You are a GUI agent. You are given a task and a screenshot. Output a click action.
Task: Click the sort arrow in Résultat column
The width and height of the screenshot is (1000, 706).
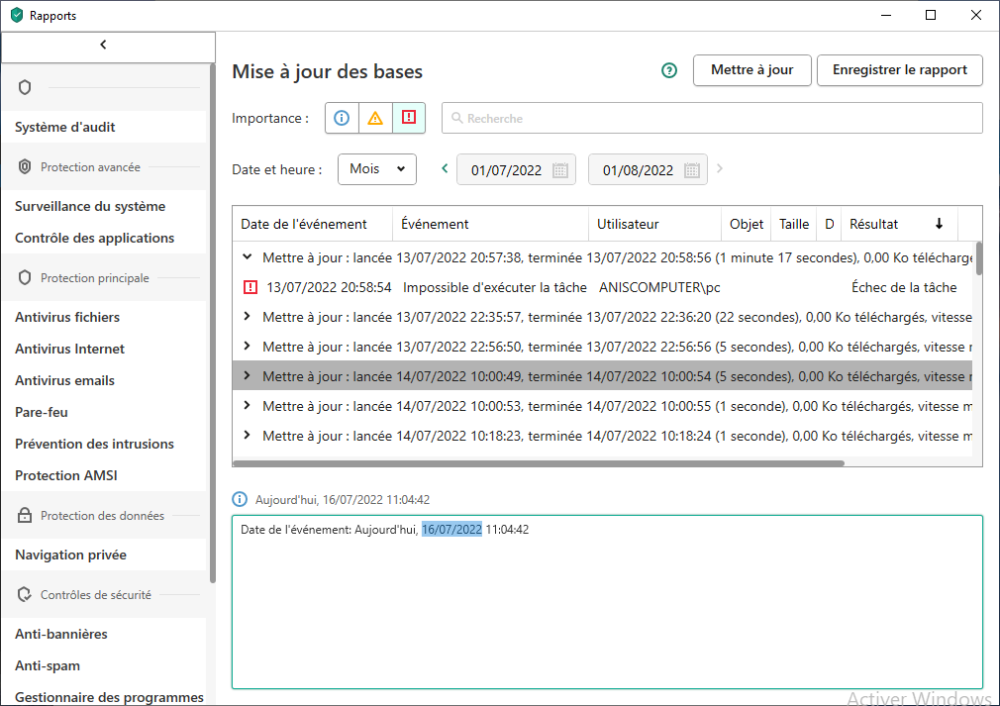[939, 224]
